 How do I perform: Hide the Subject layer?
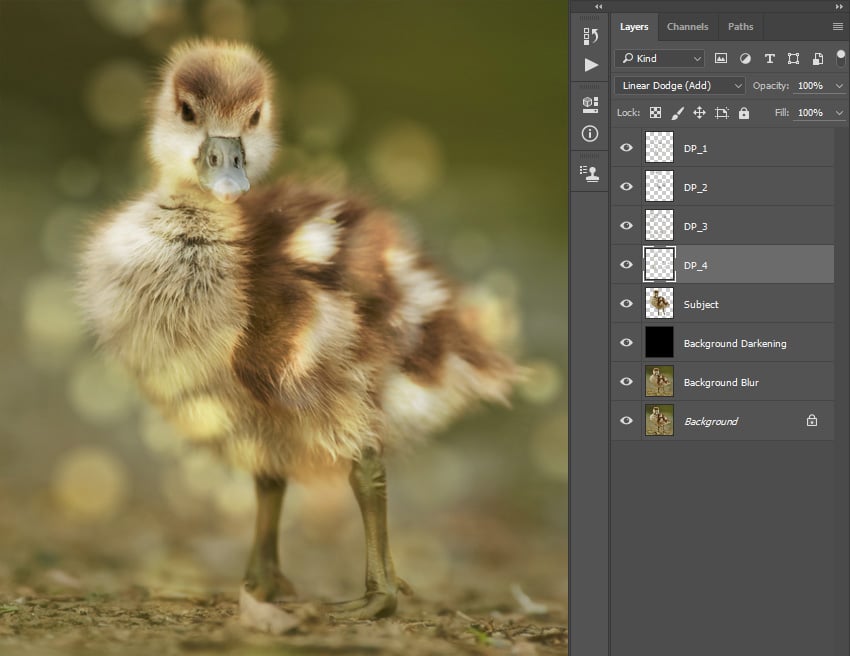pyautogui.click(x=627, y=304)
